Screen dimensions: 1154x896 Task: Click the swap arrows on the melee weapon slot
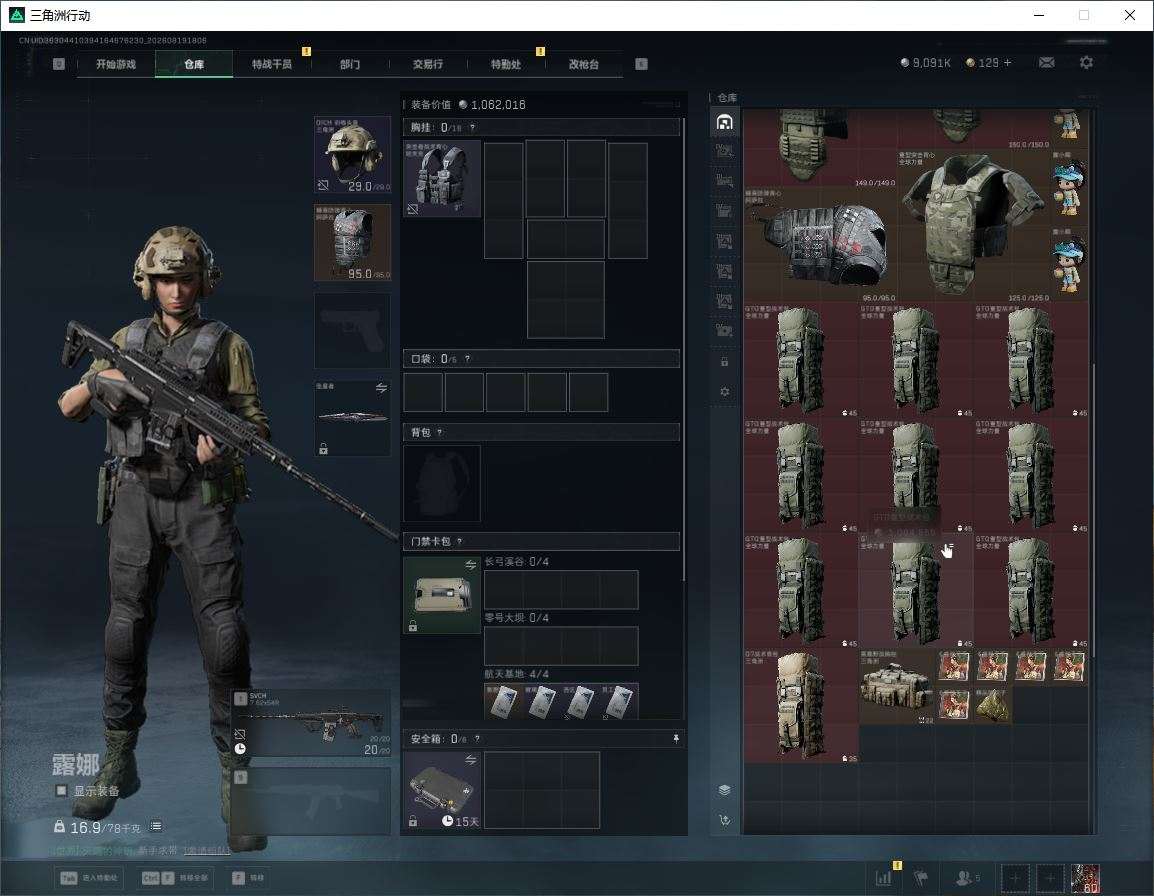[381, 388]
